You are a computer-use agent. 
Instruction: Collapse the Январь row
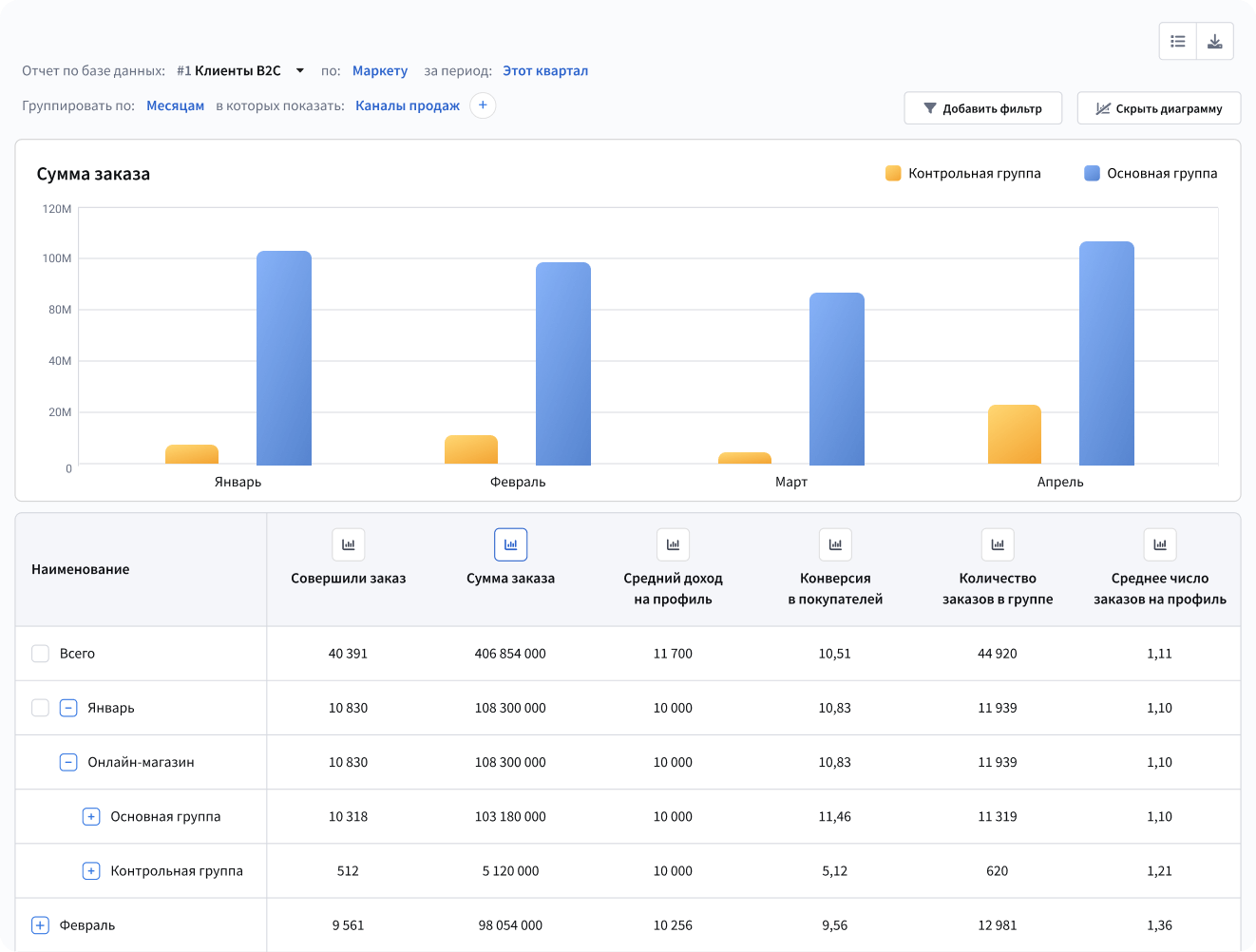pos(68,708)
